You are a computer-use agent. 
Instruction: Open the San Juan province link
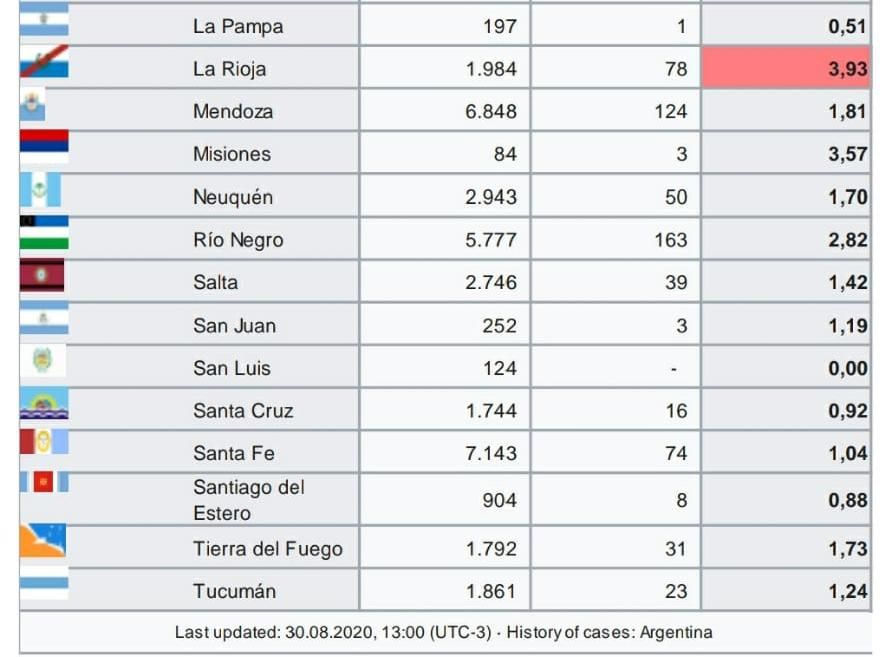[234, 326]
